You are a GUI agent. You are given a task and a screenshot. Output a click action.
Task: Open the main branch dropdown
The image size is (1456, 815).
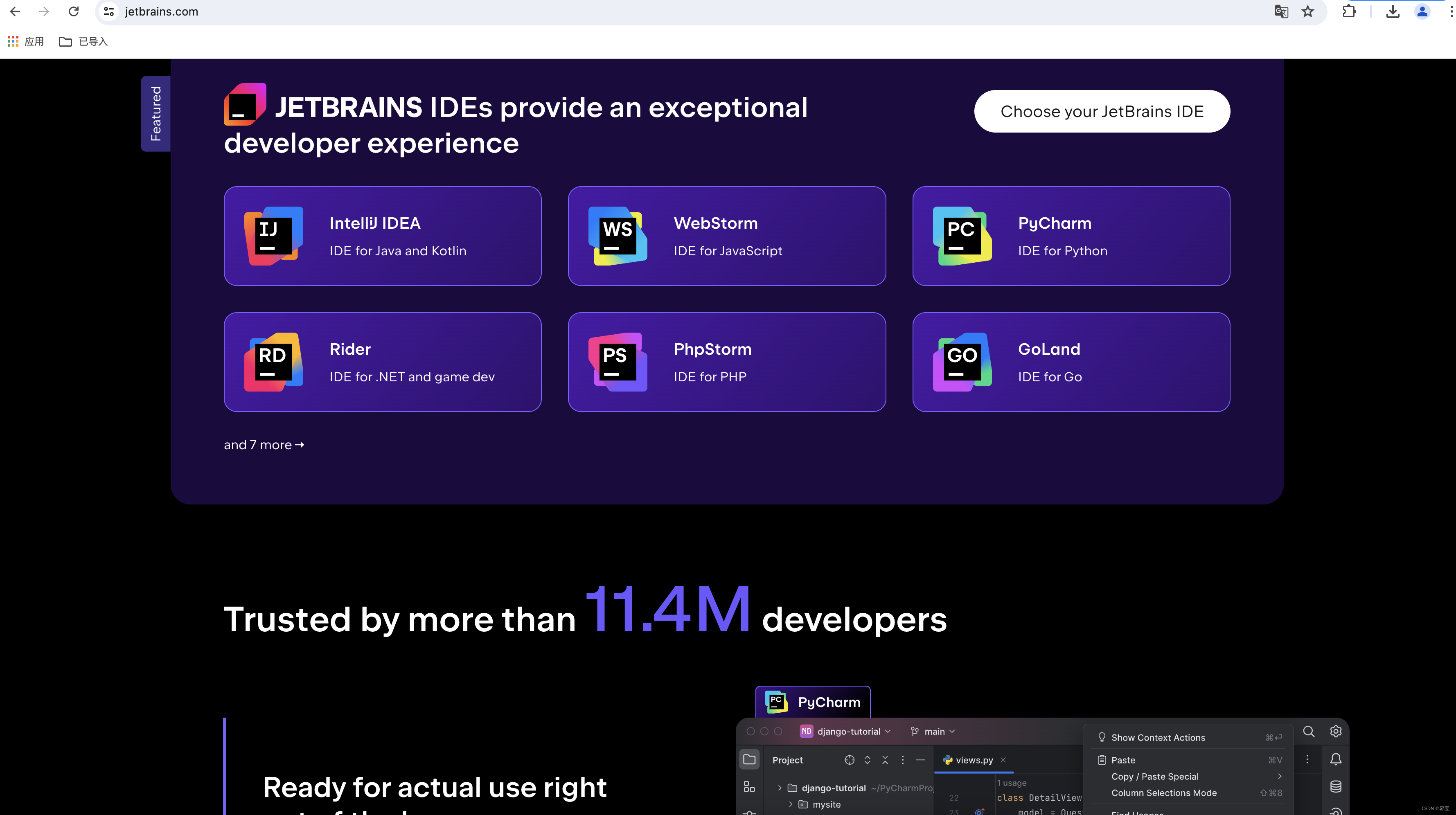pos(934,732)
